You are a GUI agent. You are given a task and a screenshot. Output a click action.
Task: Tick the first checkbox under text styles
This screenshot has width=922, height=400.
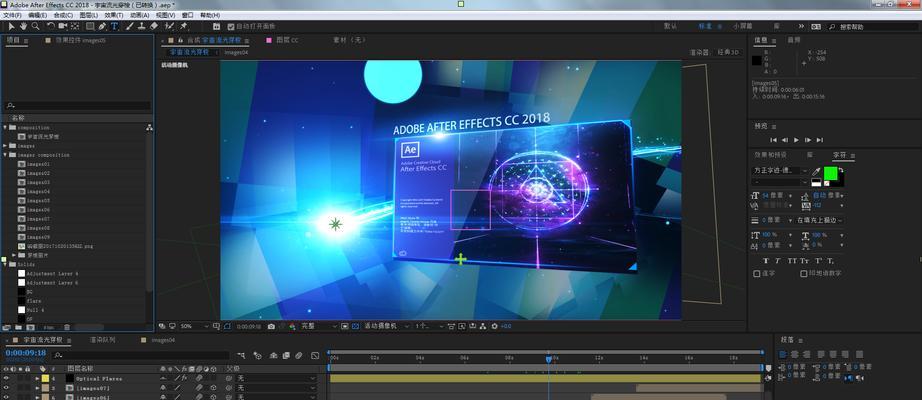(757, 274)
